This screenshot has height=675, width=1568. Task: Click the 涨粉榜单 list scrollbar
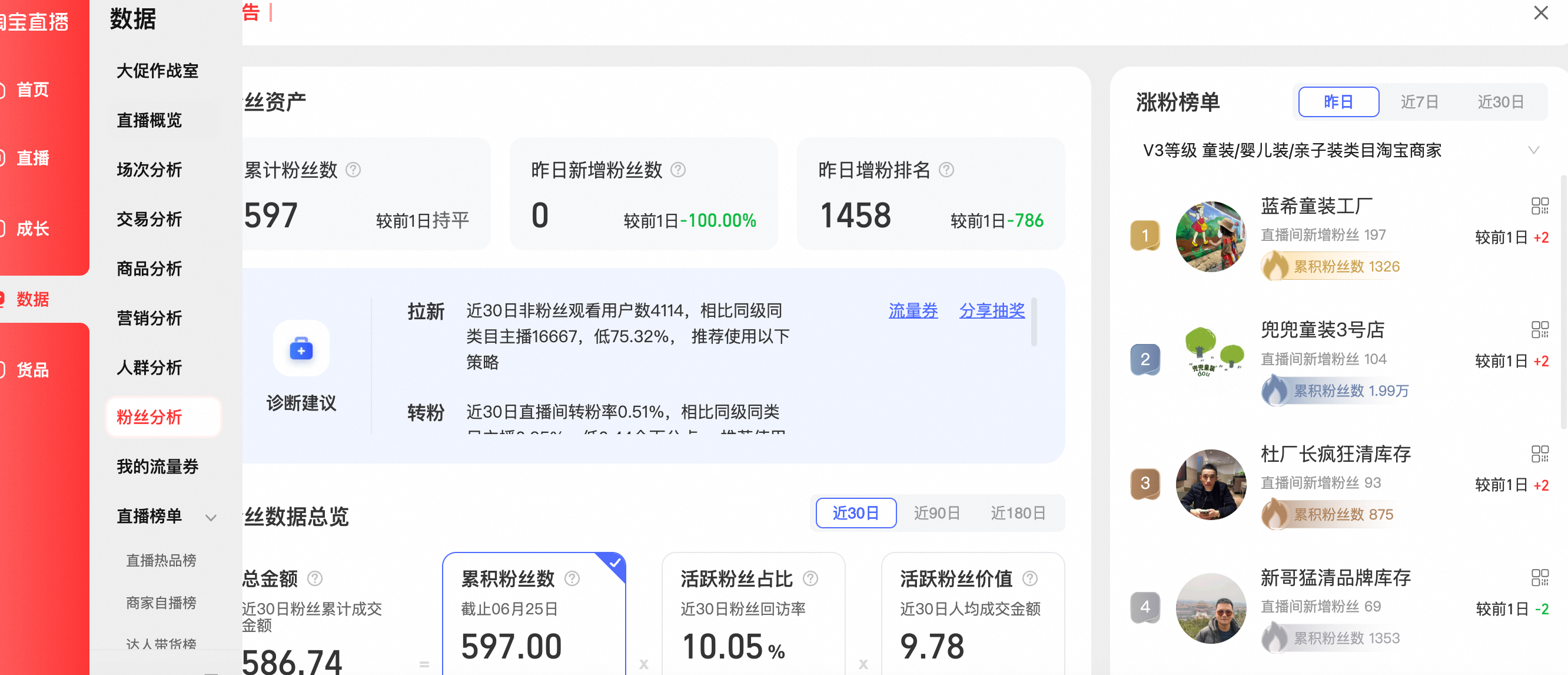tap(1563, 302)
